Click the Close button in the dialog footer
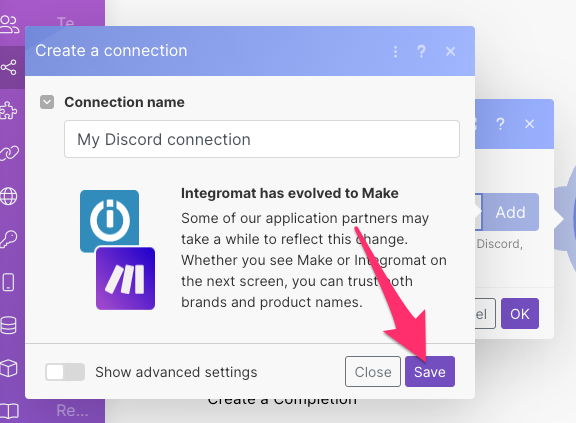The height and width of the screenshot is (423, 576). tap(372, 371)
